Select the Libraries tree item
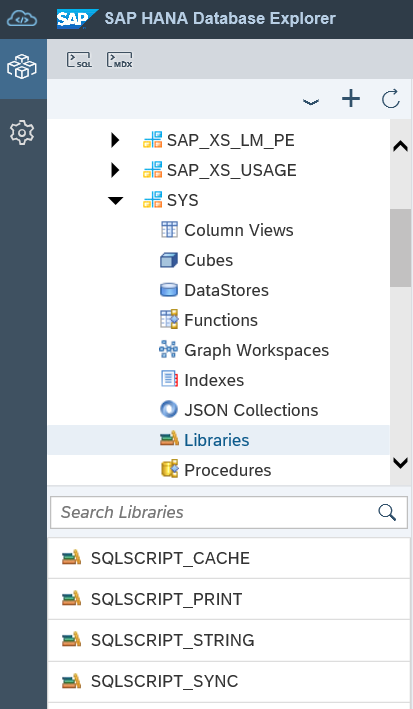This screenshot has height=709, width=413. pos(217,440)
